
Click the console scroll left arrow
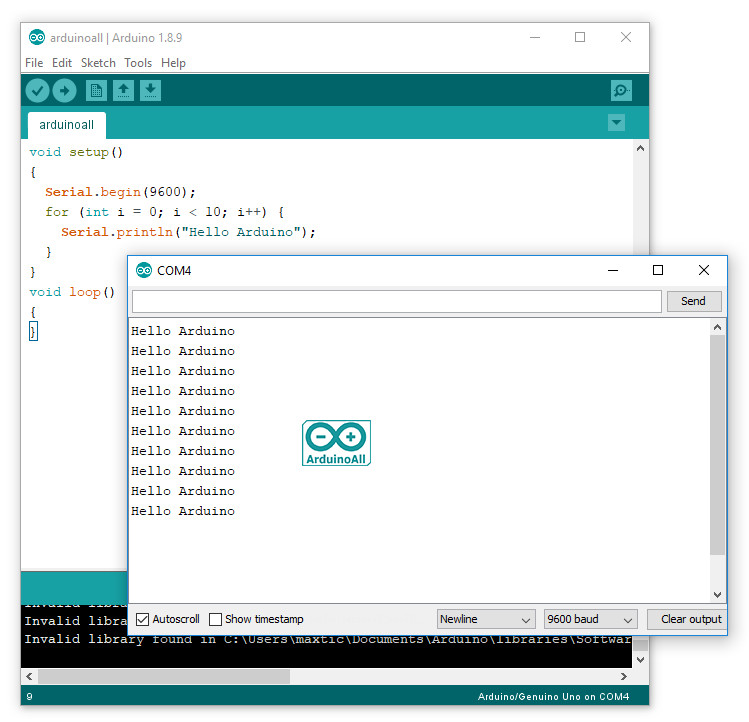[29, 677]
